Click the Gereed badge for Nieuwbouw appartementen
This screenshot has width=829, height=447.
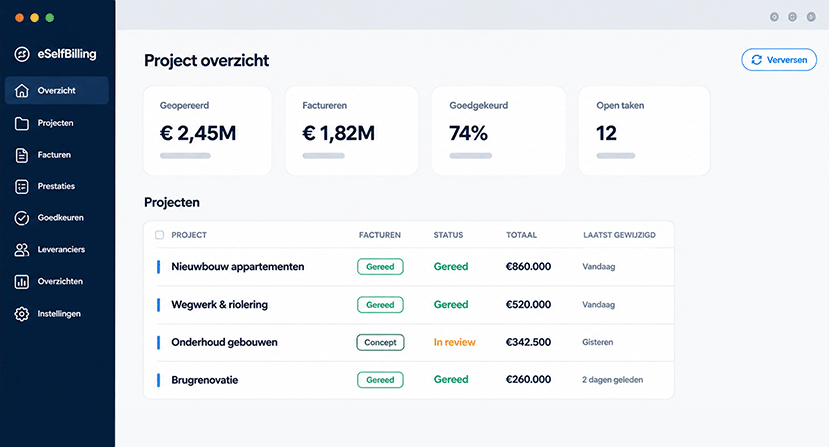[x=380, y=267]
